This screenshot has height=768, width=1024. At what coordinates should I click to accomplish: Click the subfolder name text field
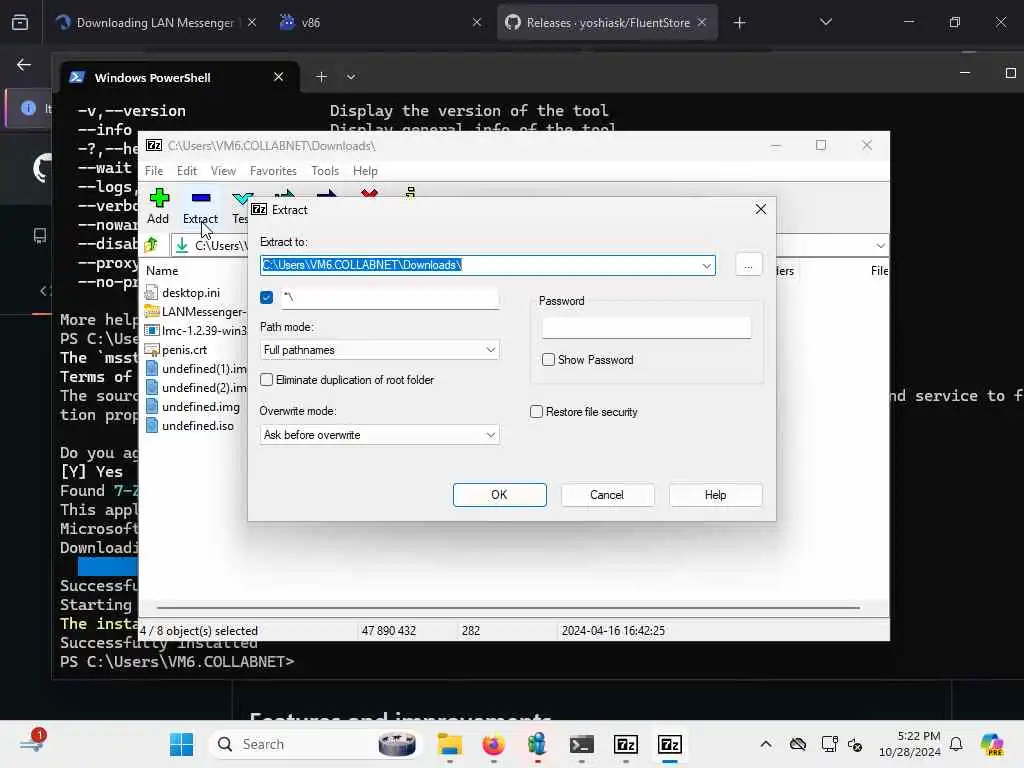[390, 298]
